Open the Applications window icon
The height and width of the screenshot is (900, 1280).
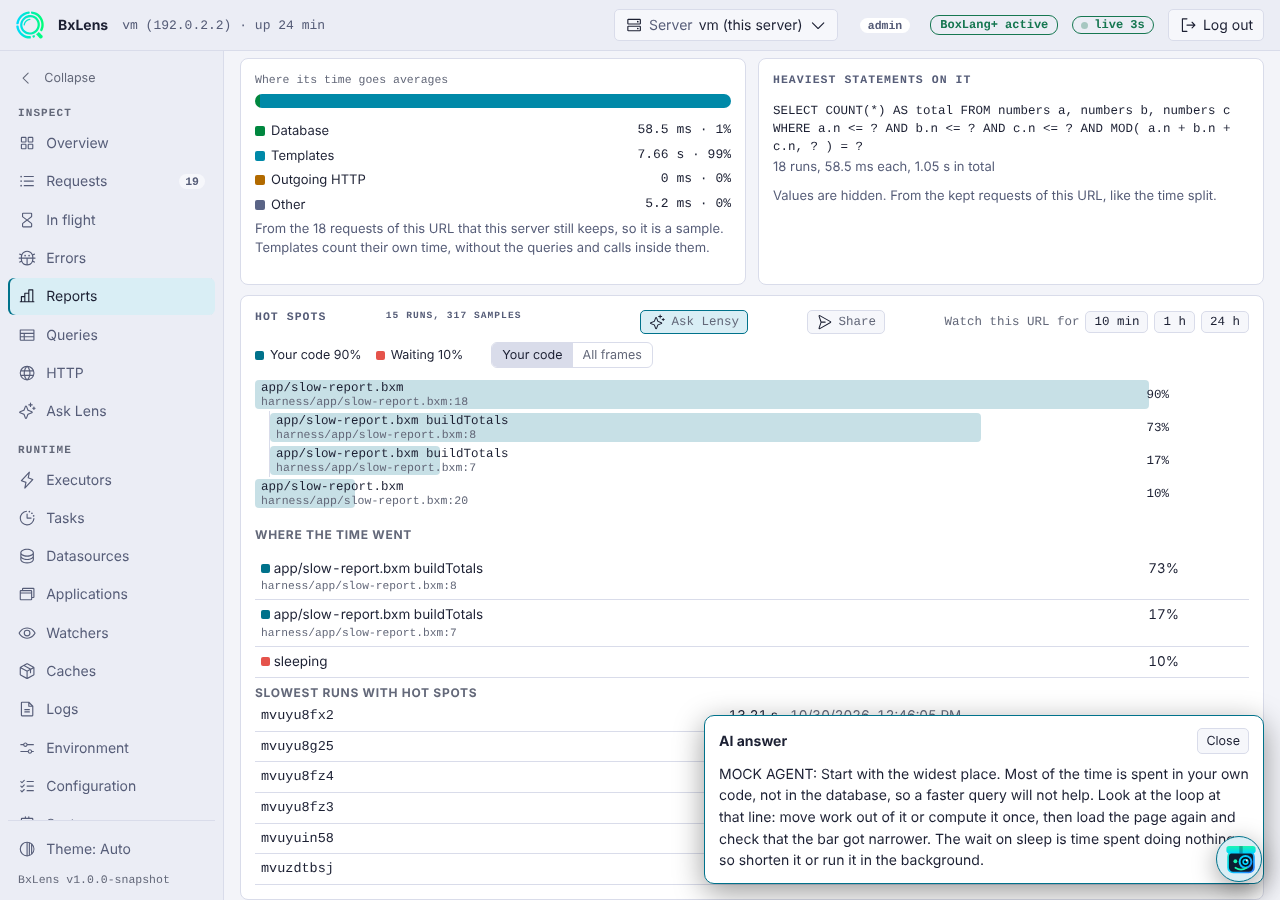pos(27,594)
